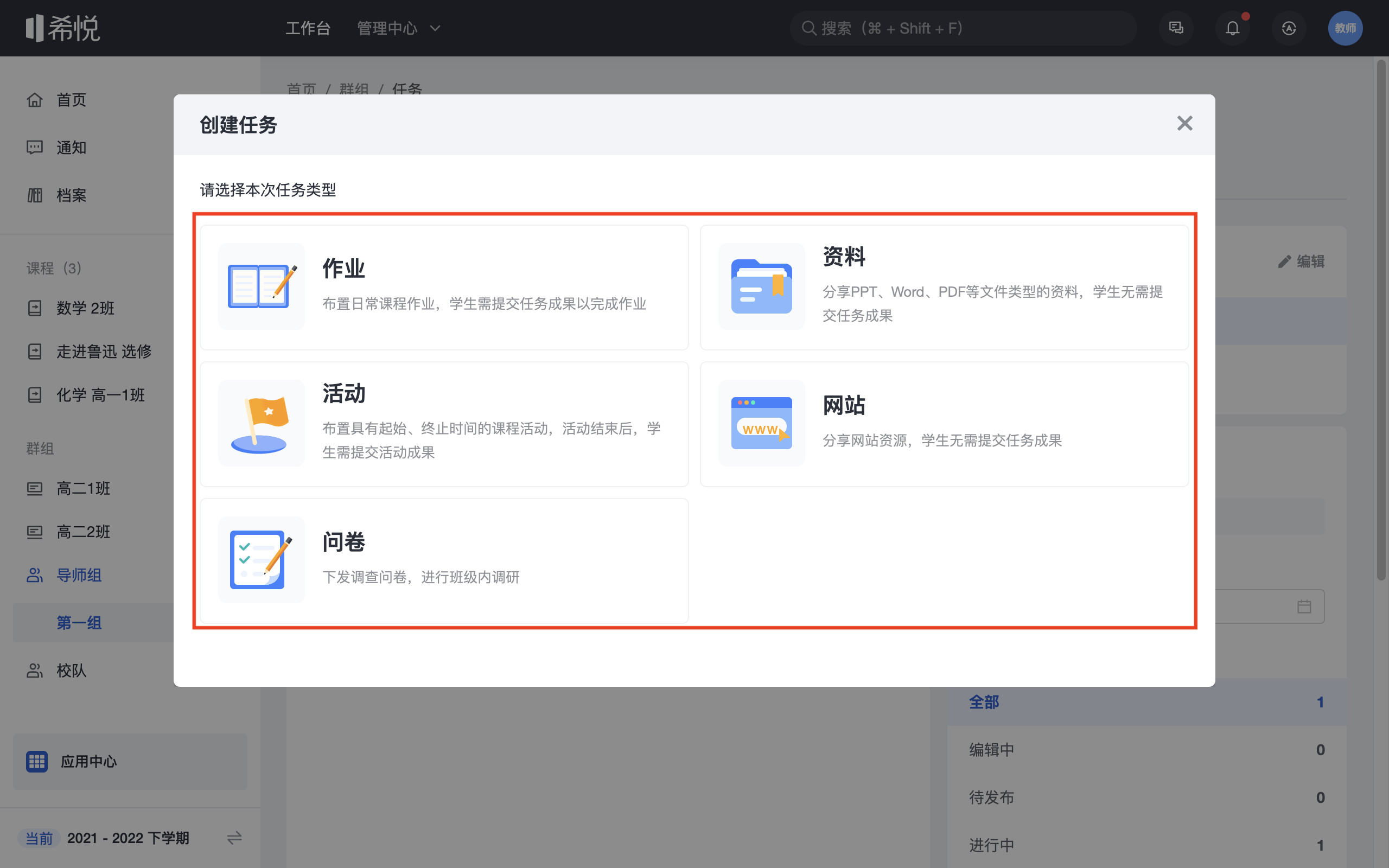The image size is (1389, 868).
Task: Click the 希悦 logo
Action: pos(62,28)
